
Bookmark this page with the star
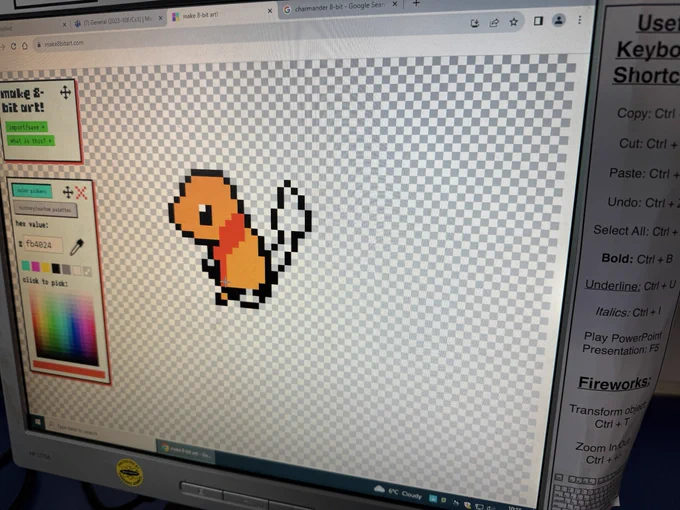click(x=513, y=22)
